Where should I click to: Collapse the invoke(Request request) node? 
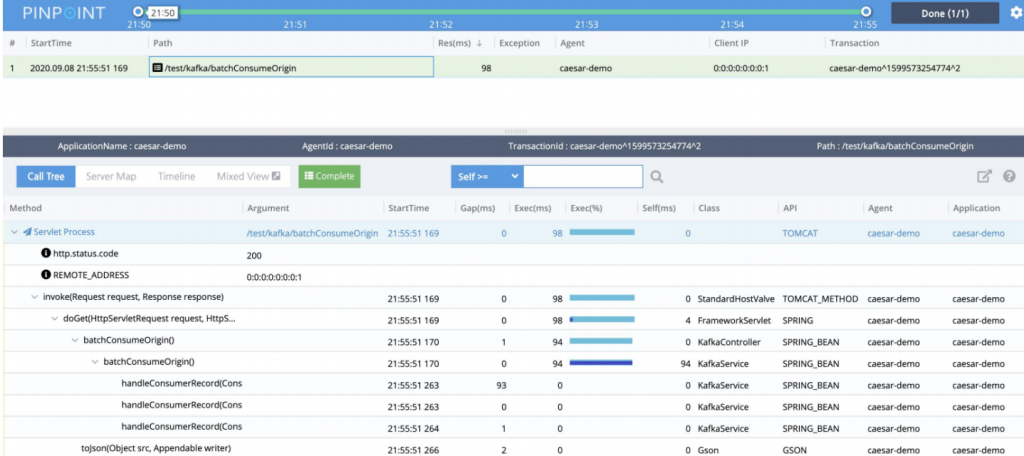point(35,297)
